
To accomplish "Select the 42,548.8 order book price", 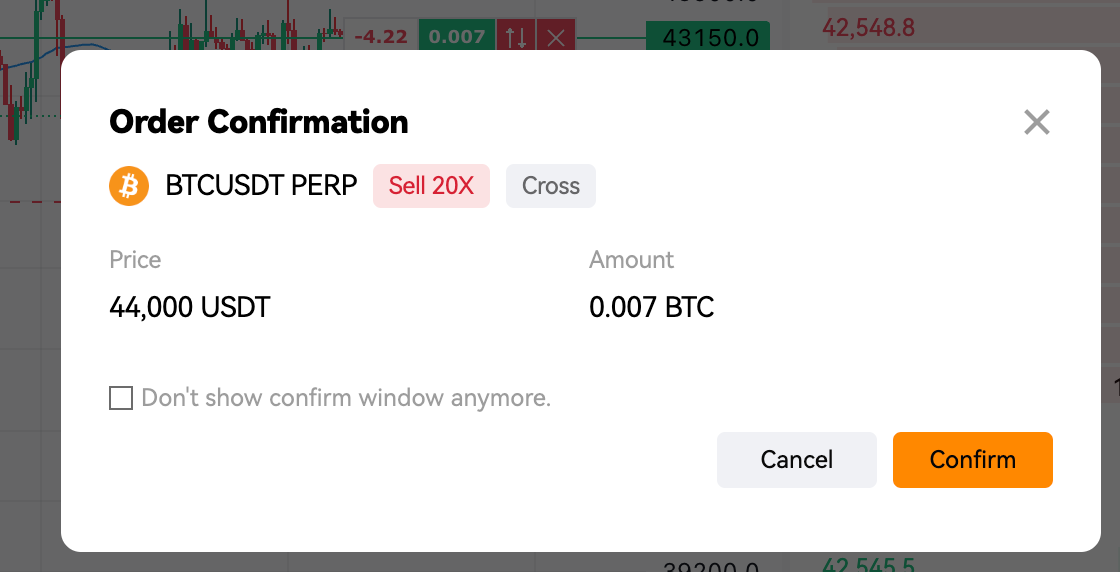I will [x=868, y=27].
